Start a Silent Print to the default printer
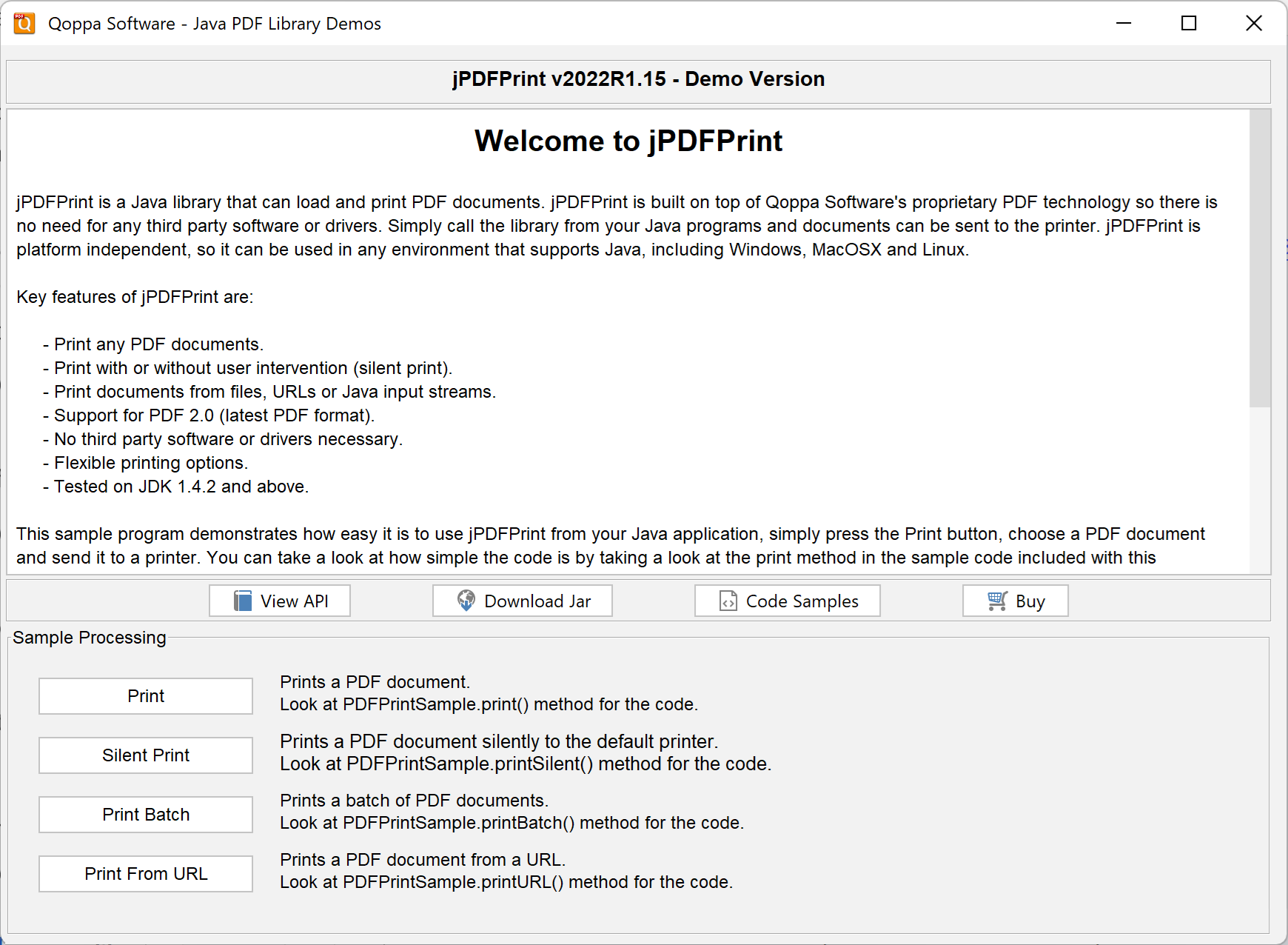 coord(145,755)
